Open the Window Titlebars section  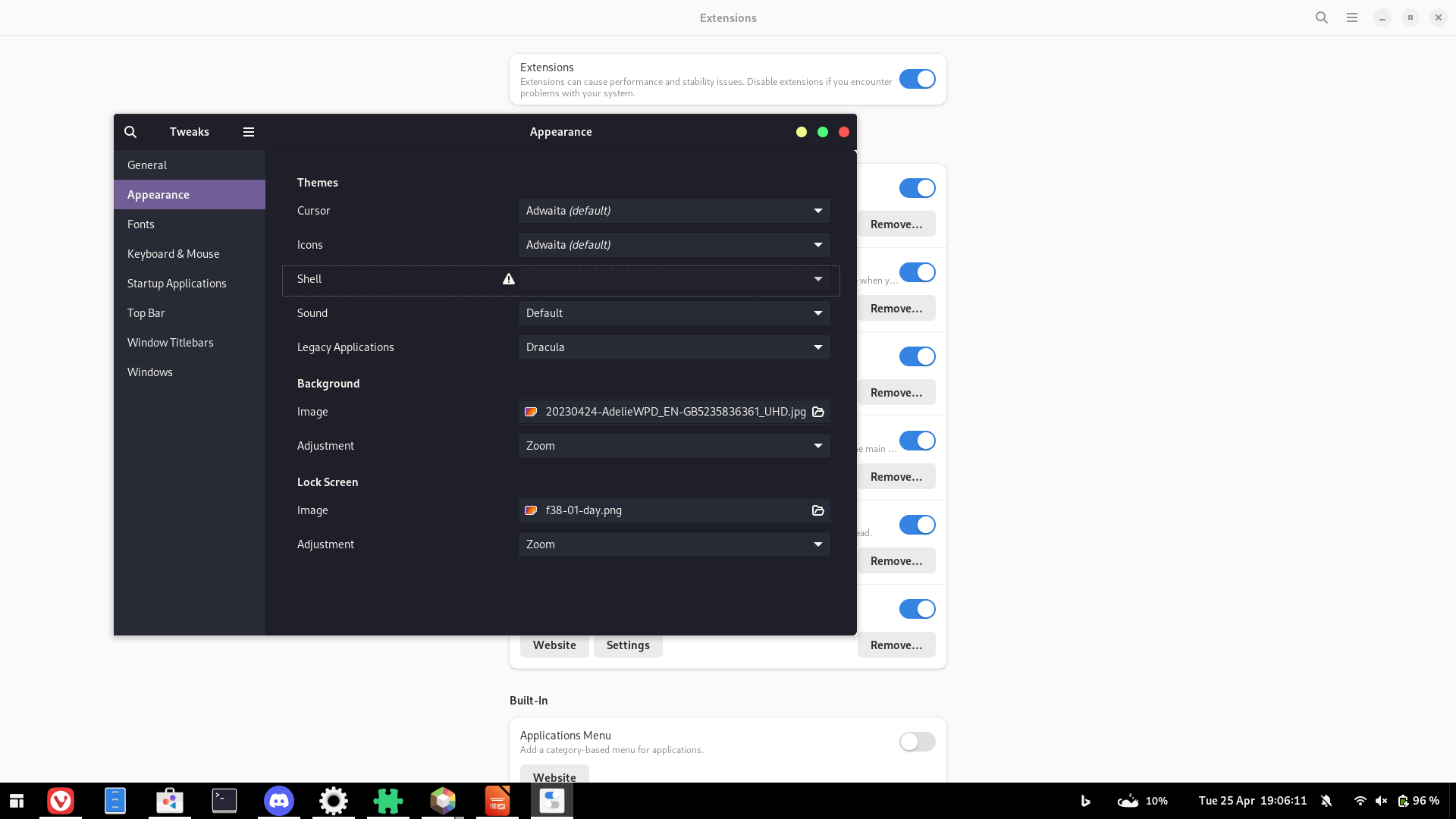coord(171,343)
